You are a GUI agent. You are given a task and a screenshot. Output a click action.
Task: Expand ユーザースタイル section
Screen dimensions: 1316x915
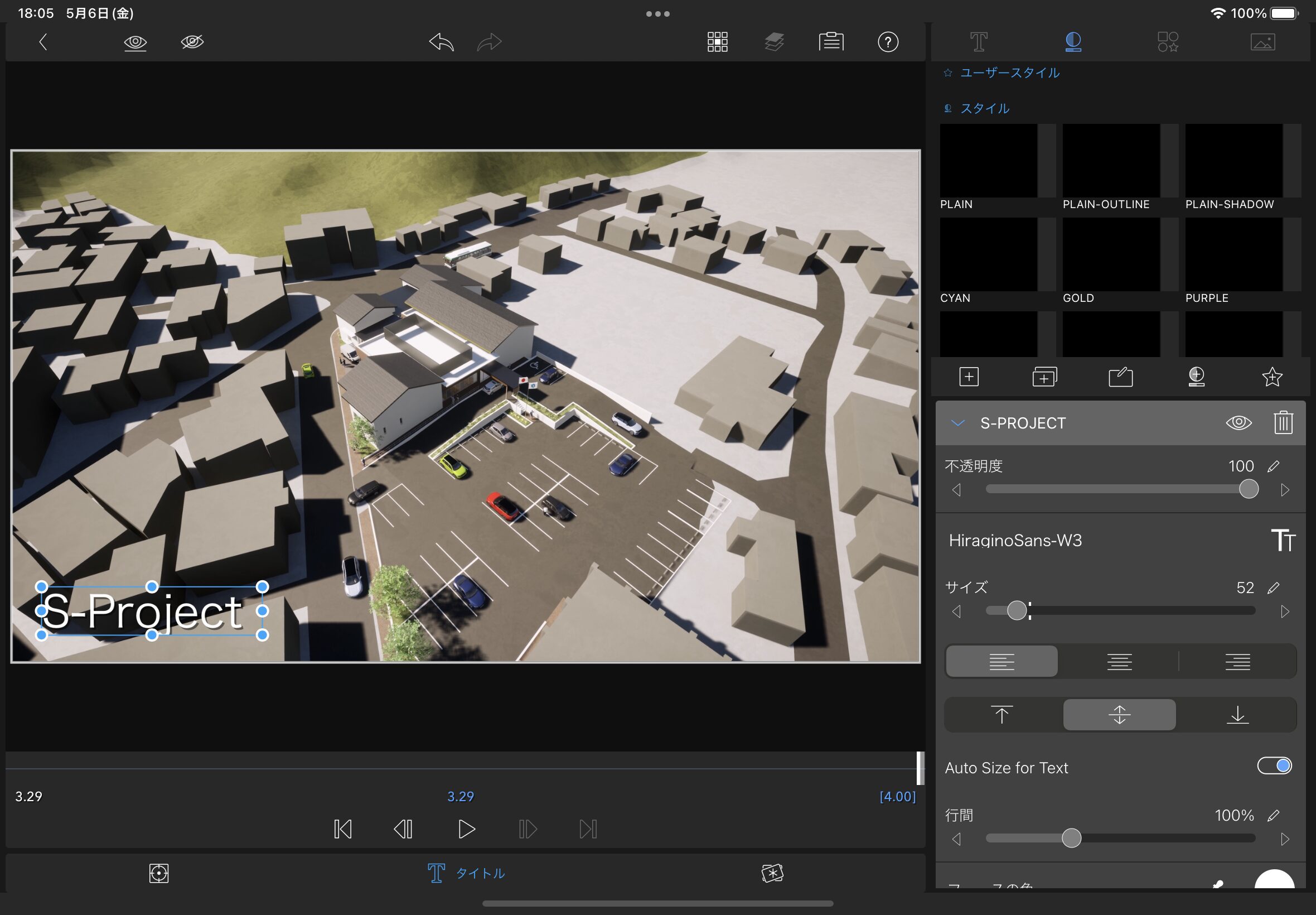click(1009, 73)
